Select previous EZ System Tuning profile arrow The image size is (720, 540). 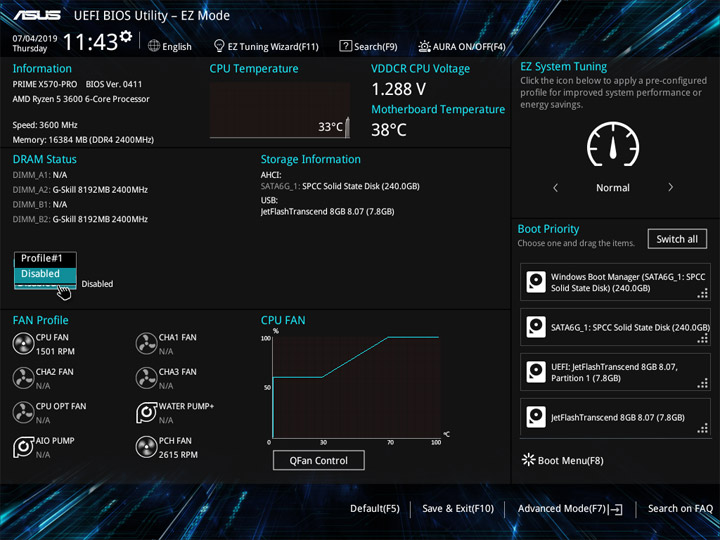click(x=556, y=187)
